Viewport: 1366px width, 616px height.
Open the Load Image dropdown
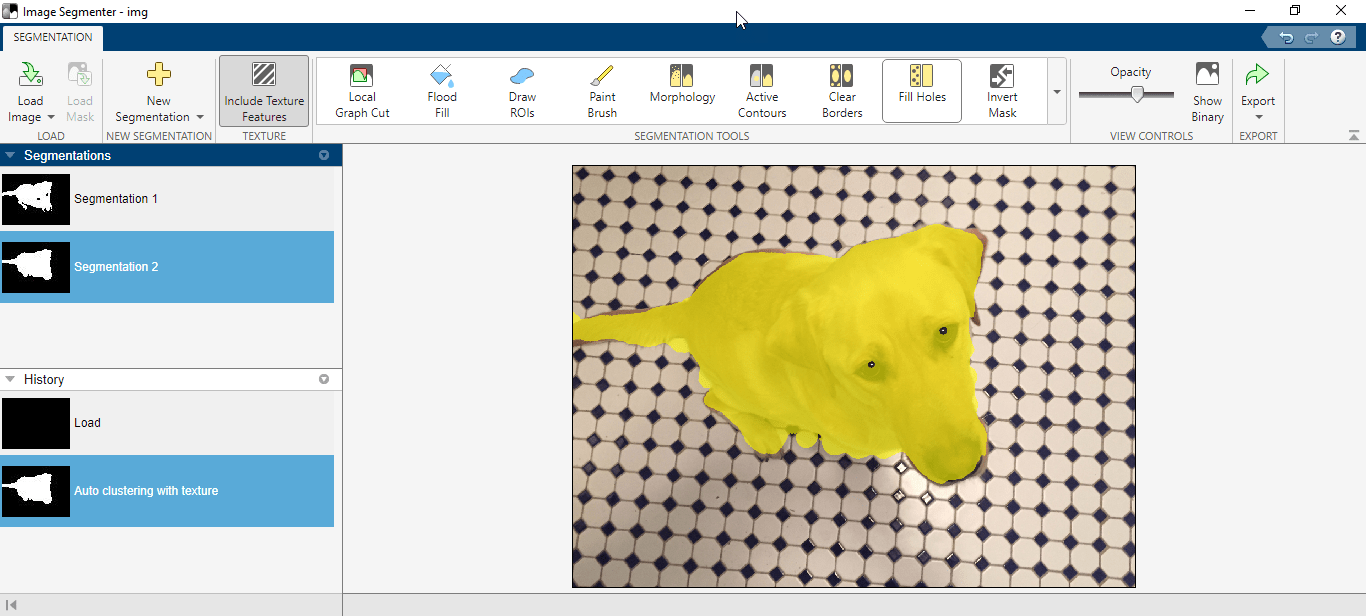30,90
